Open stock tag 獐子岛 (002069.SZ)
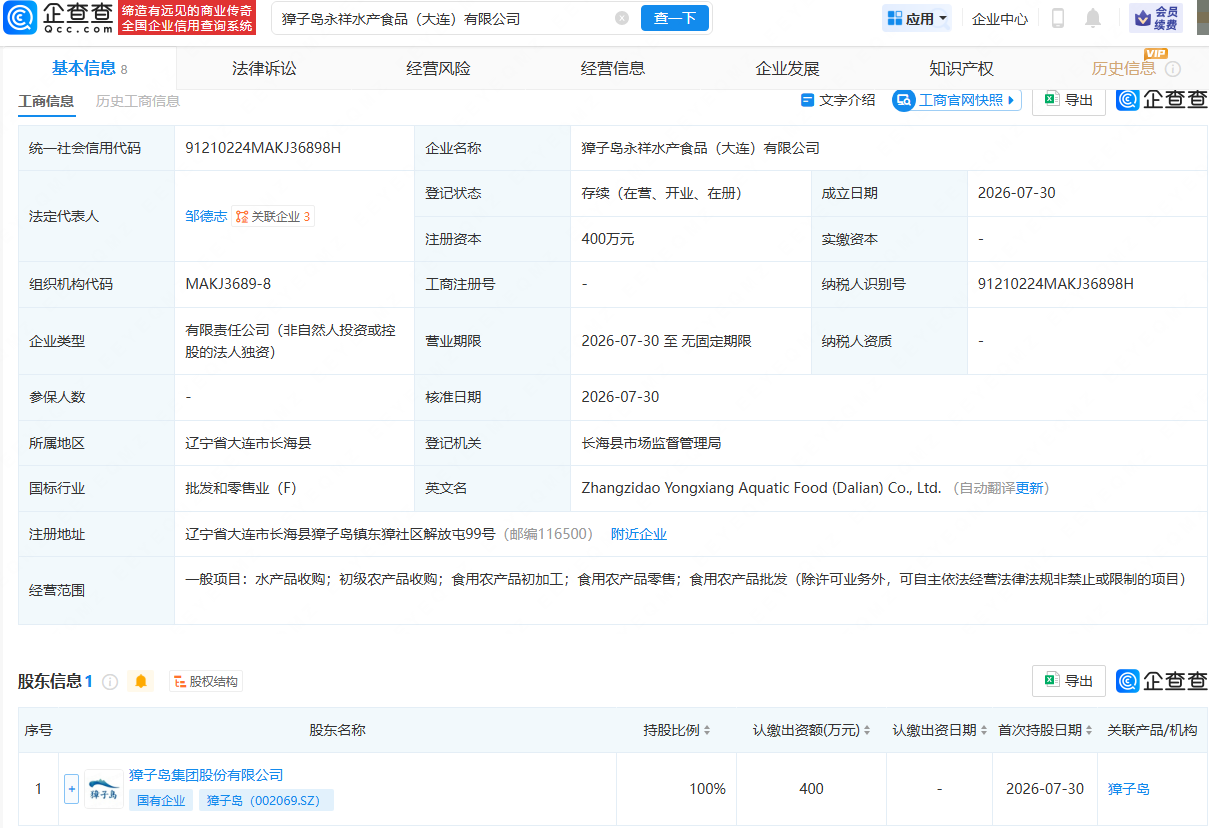The image size is (1209, 828). (x=266, y=800)
